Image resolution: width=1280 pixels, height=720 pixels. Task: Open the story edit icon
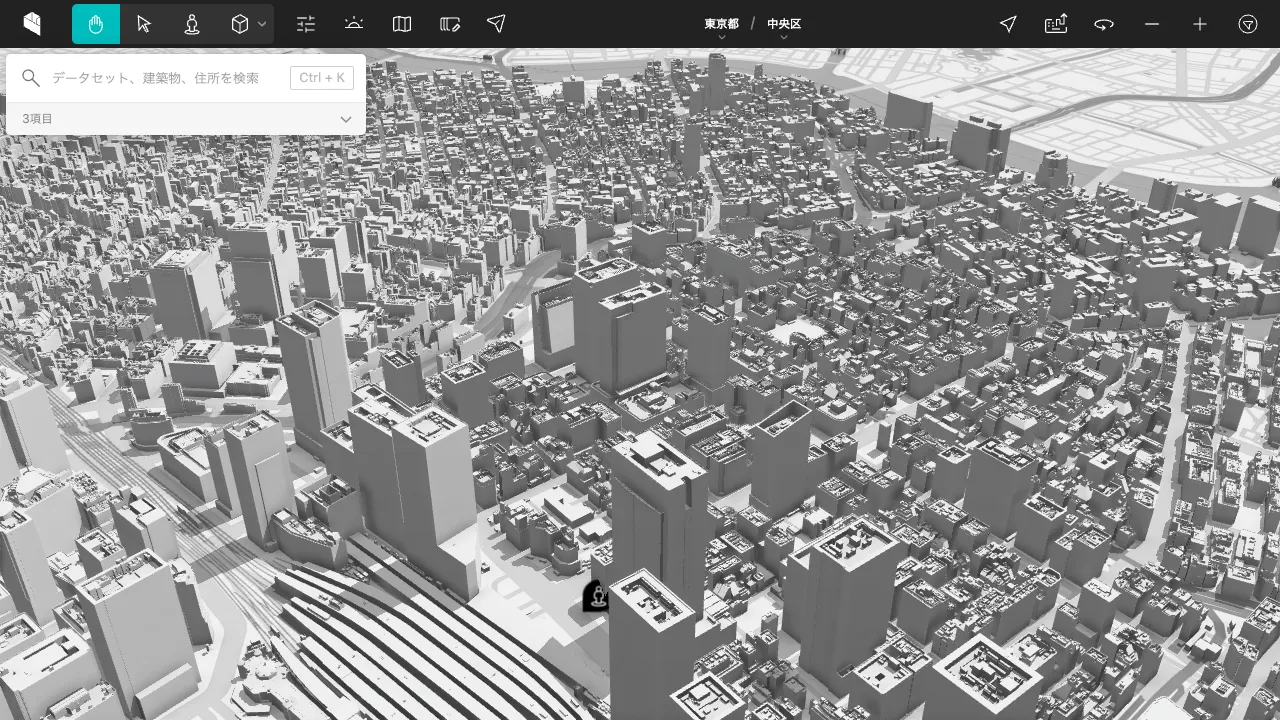[450, 24]
